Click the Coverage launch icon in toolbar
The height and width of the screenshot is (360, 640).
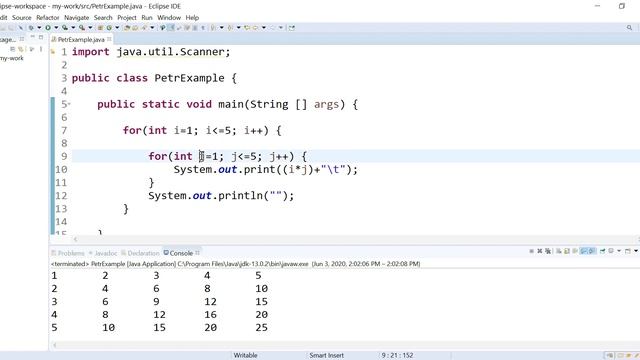65,28
